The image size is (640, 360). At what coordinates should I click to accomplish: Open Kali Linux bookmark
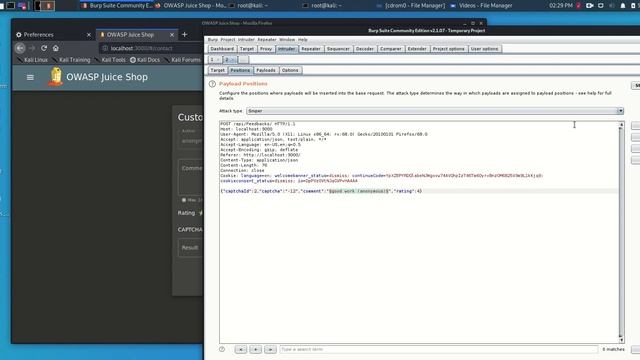(33, 60)
